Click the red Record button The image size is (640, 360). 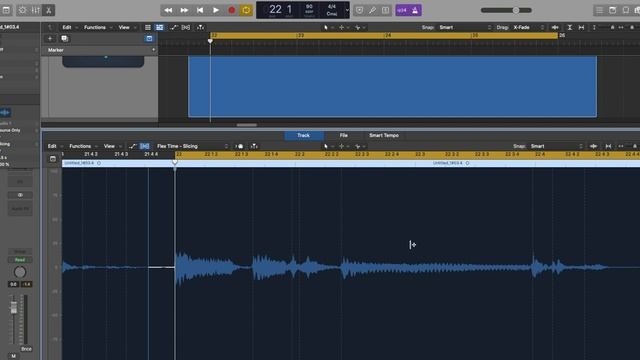[x=231, y=10]
